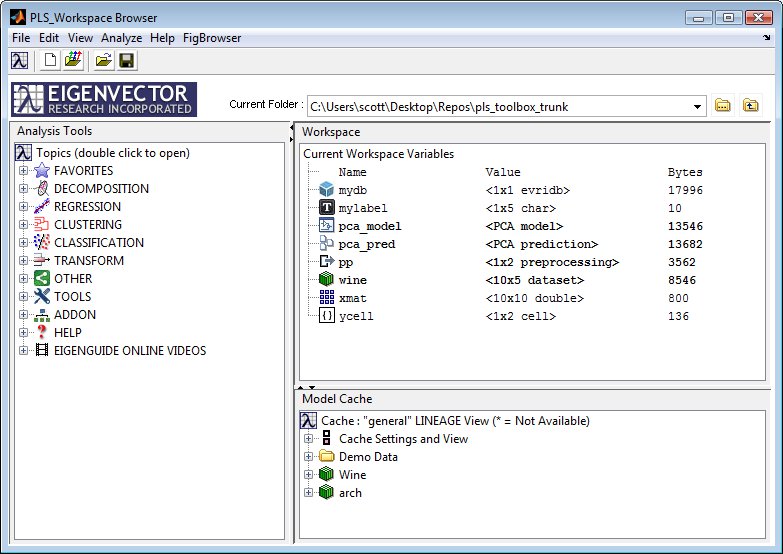Click the Classification icon
The image size is (783, 554).
42,242
